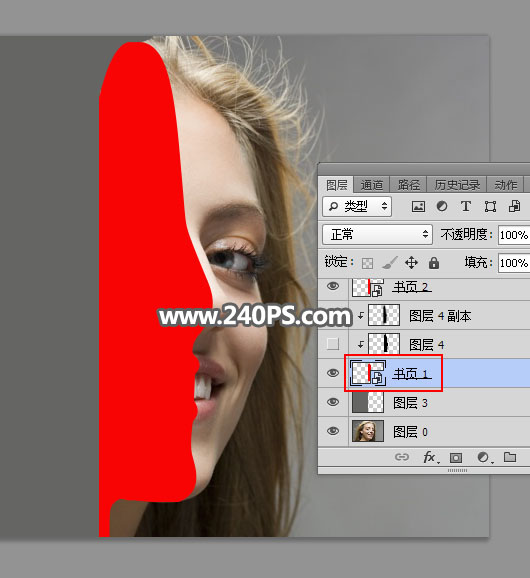This screenshot has width=530, height=578.
Task: Filter layers by pixel image type
Action: pyautogui.click(x=418, y=206)
